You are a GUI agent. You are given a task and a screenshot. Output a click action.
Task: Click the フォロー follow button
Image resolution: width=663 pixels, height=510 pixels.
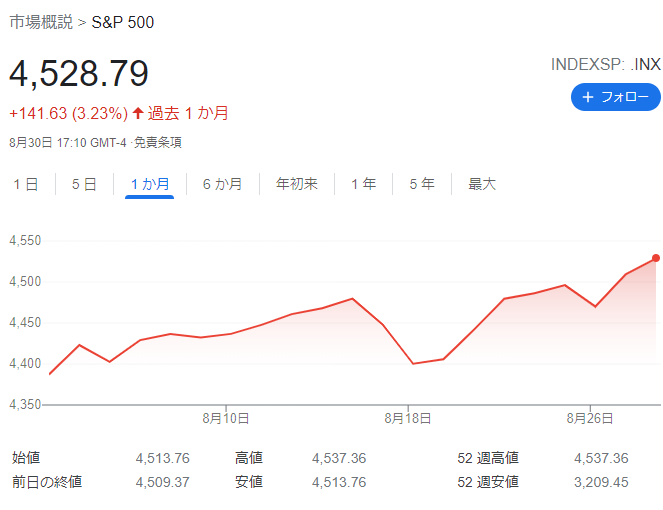[616, 97]
